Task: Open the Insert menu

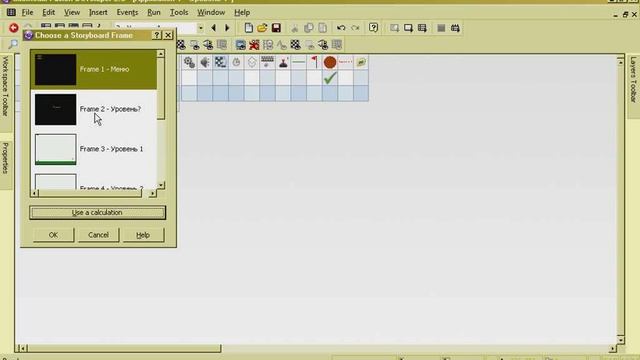Action: click(98, 12)
